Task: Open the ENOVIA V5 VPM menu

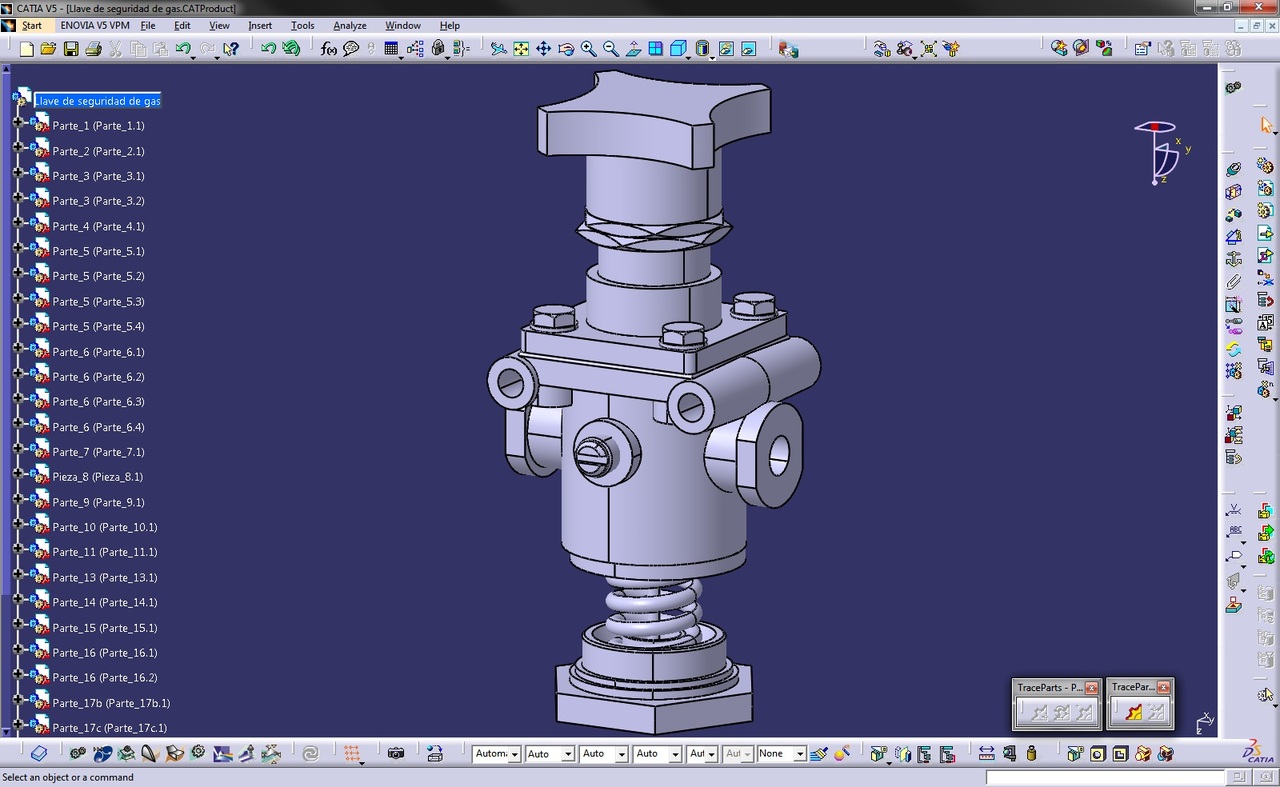Action: click(95, 25)
